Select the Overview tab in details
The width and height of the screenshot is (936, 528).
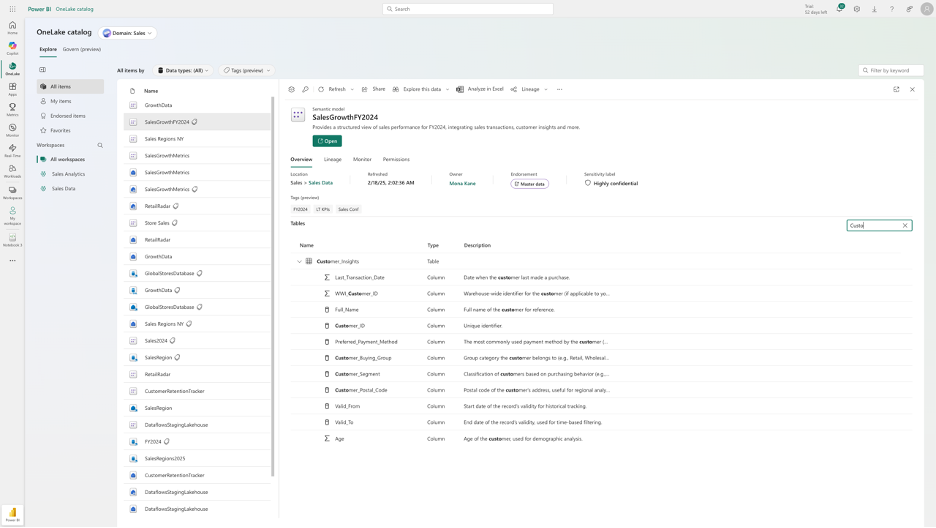tap(301, 159)
